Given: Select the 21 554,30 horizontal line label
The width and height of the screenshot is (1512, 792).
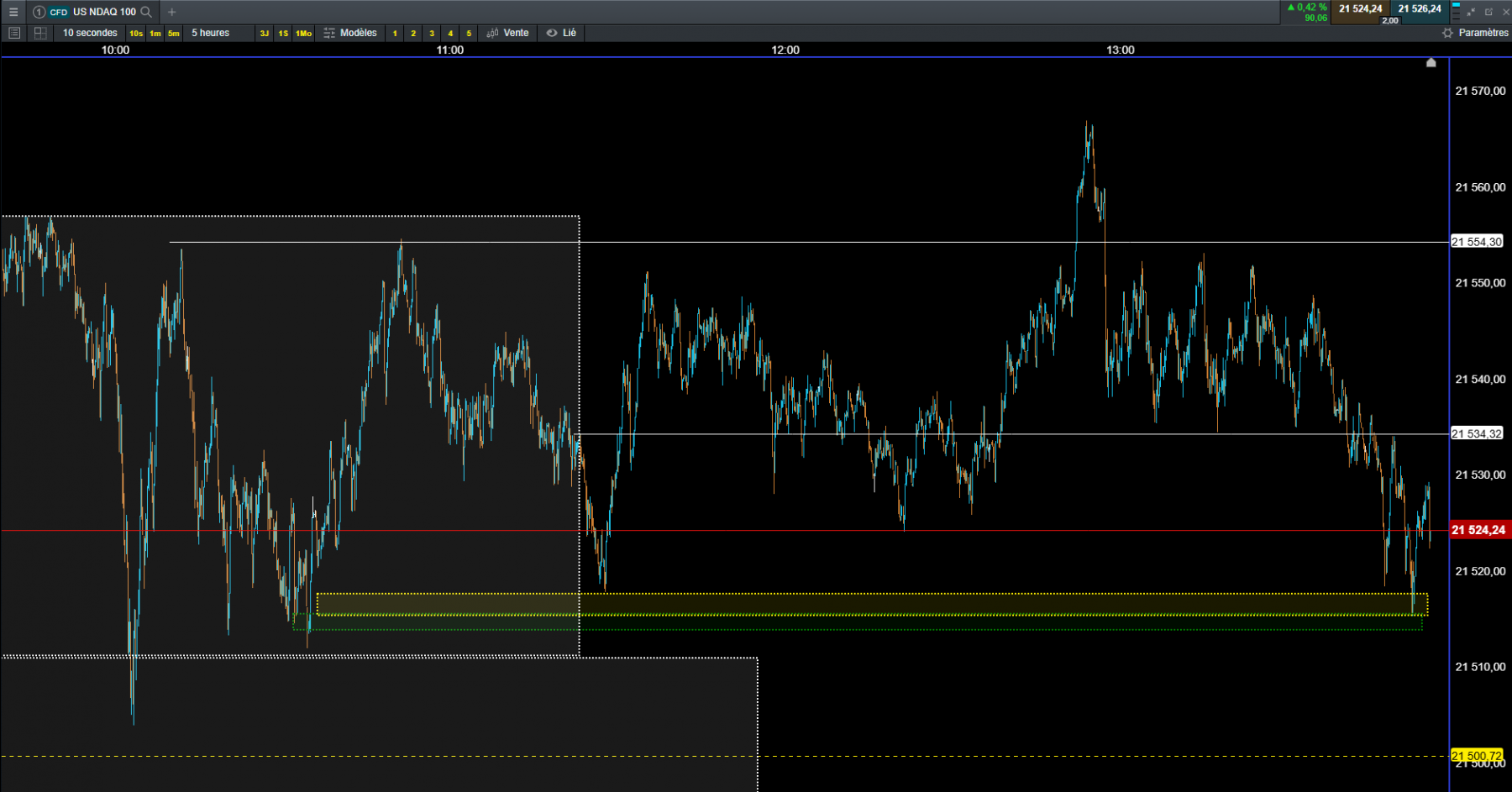Looking at the screenshot, I should click(1478, 242).
